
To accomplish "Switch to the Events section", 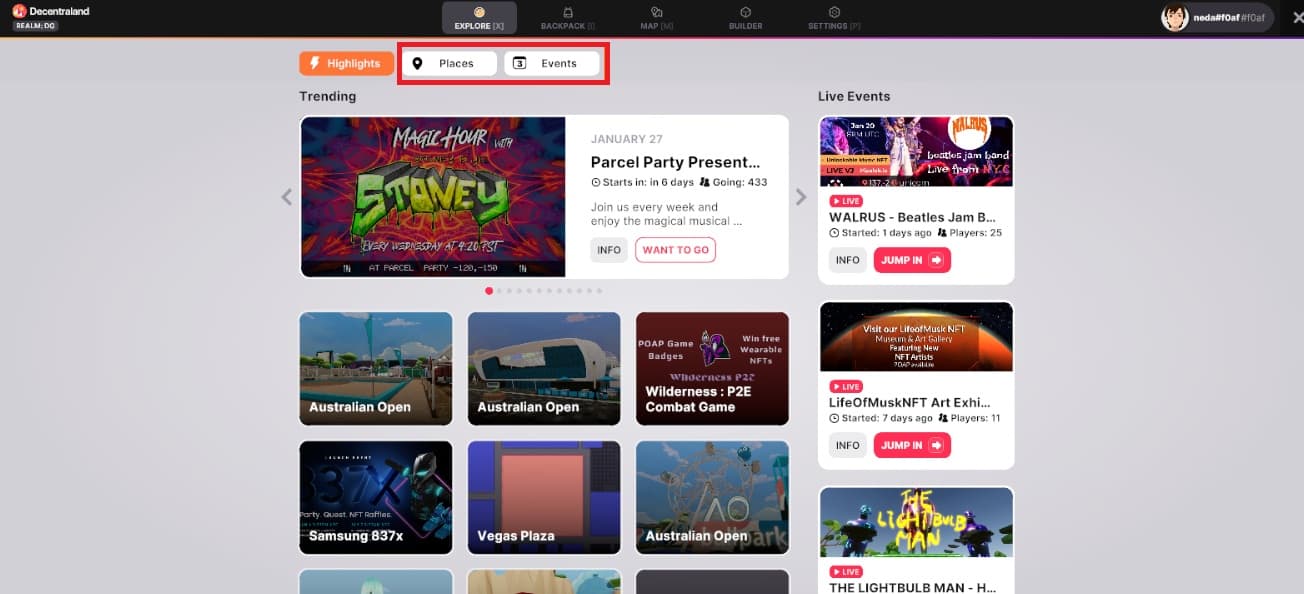I will pyautogui.click(x=552, y=63).
